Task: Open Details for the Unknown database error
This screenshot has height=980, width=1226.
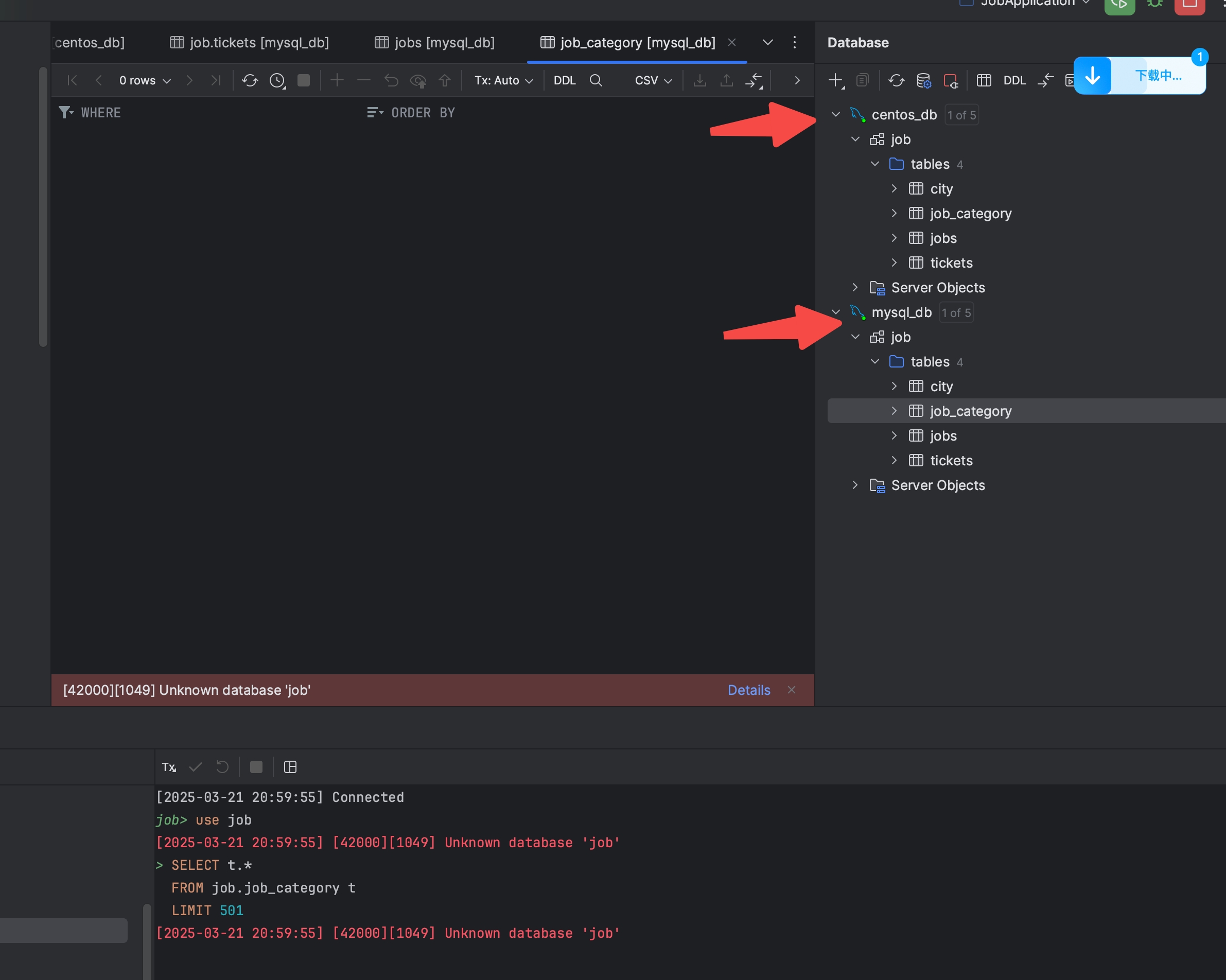Action: coord(749,690)
